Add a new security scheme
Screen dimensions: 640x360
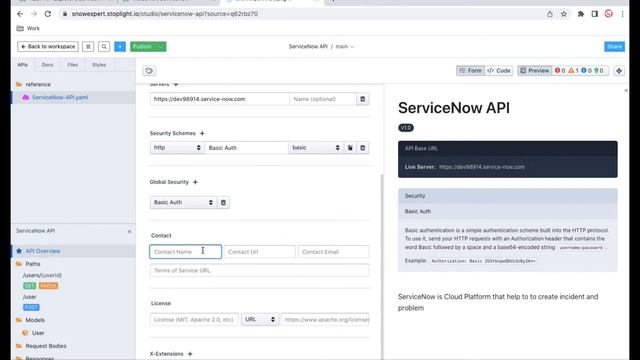point(202,133)
